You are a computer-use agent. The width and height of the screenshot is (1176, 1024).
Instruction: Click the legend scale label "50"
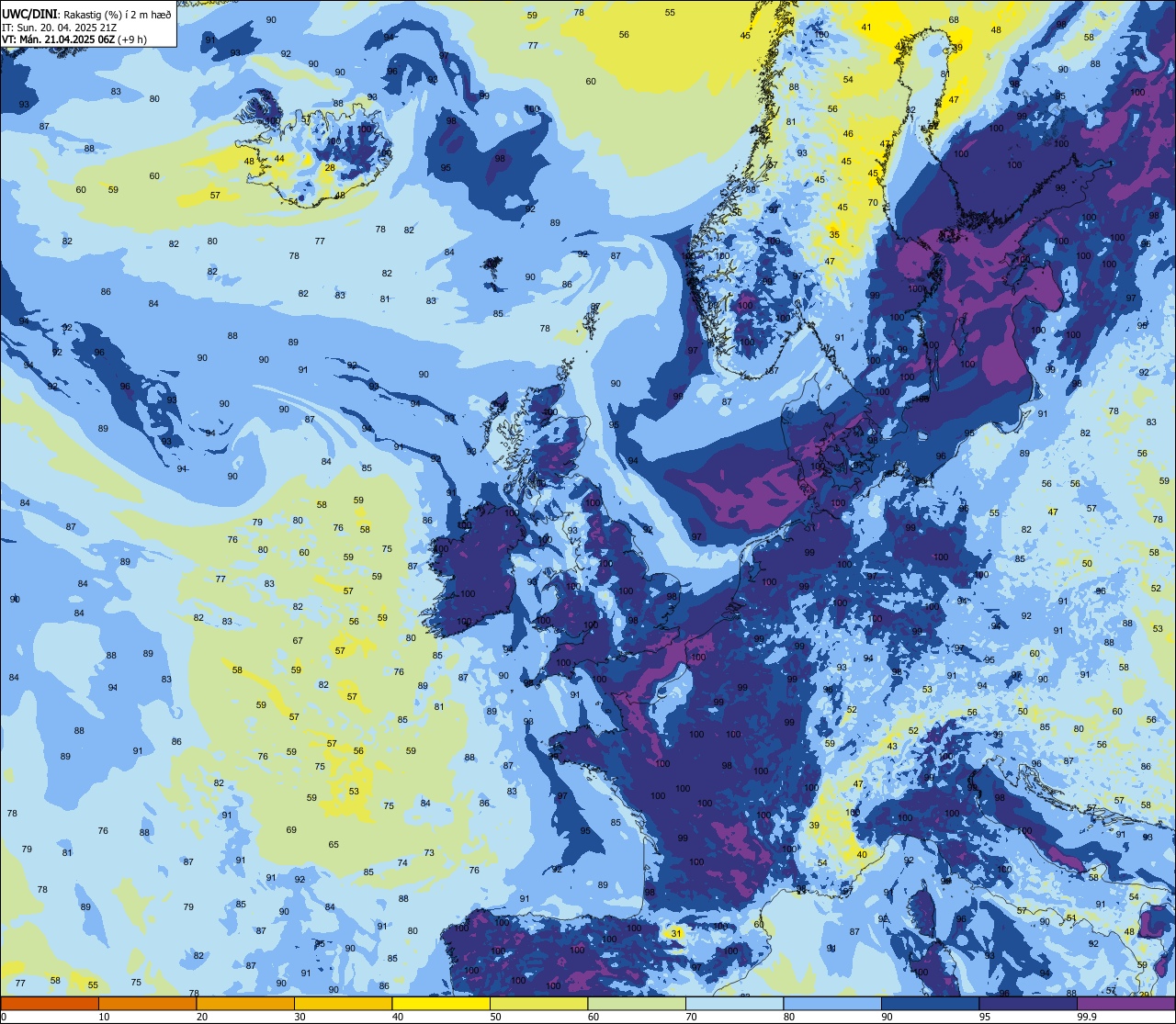[x=495, y=1017]
